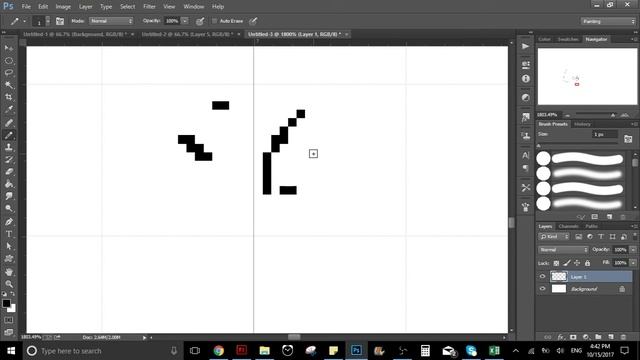Select the Path Selection tool
Viewport: 640px width, 360px height.
click(x=9, y=247)
